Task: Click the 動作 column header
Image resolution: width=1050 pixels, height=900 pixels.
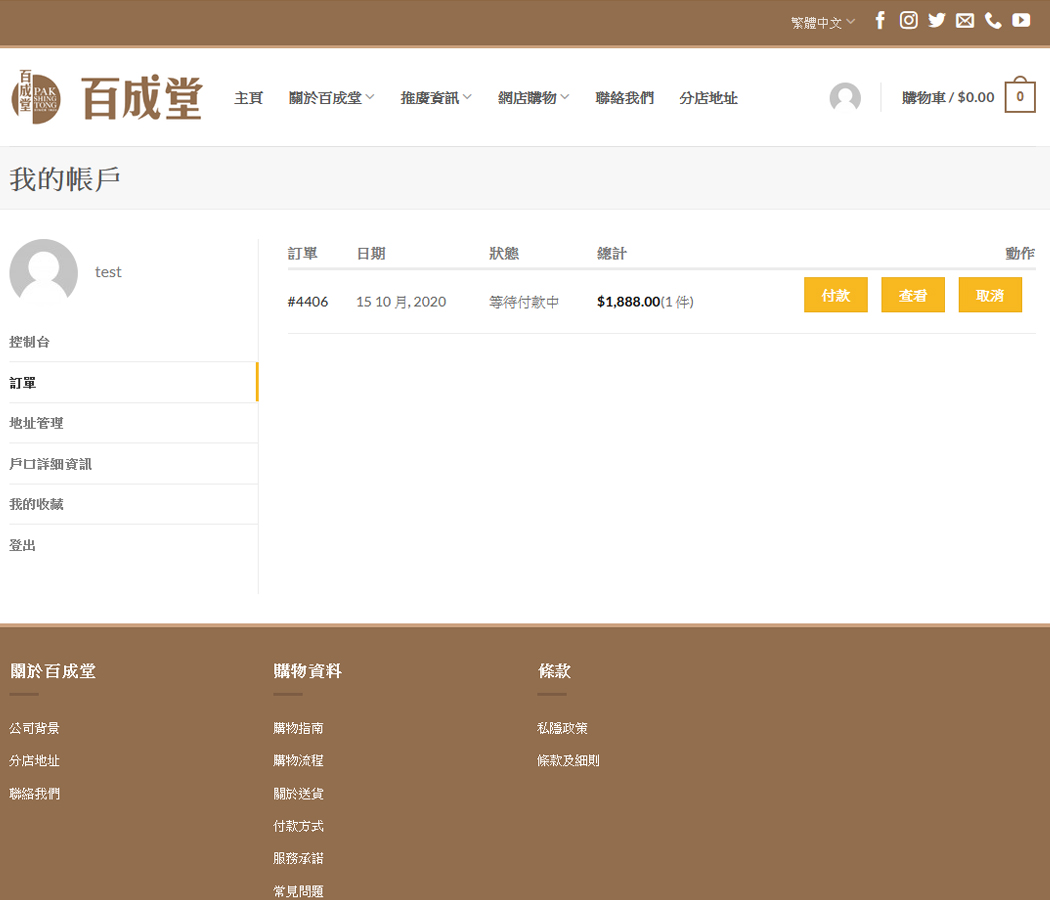Action: pyautogui.click(x=1020, y=253)
